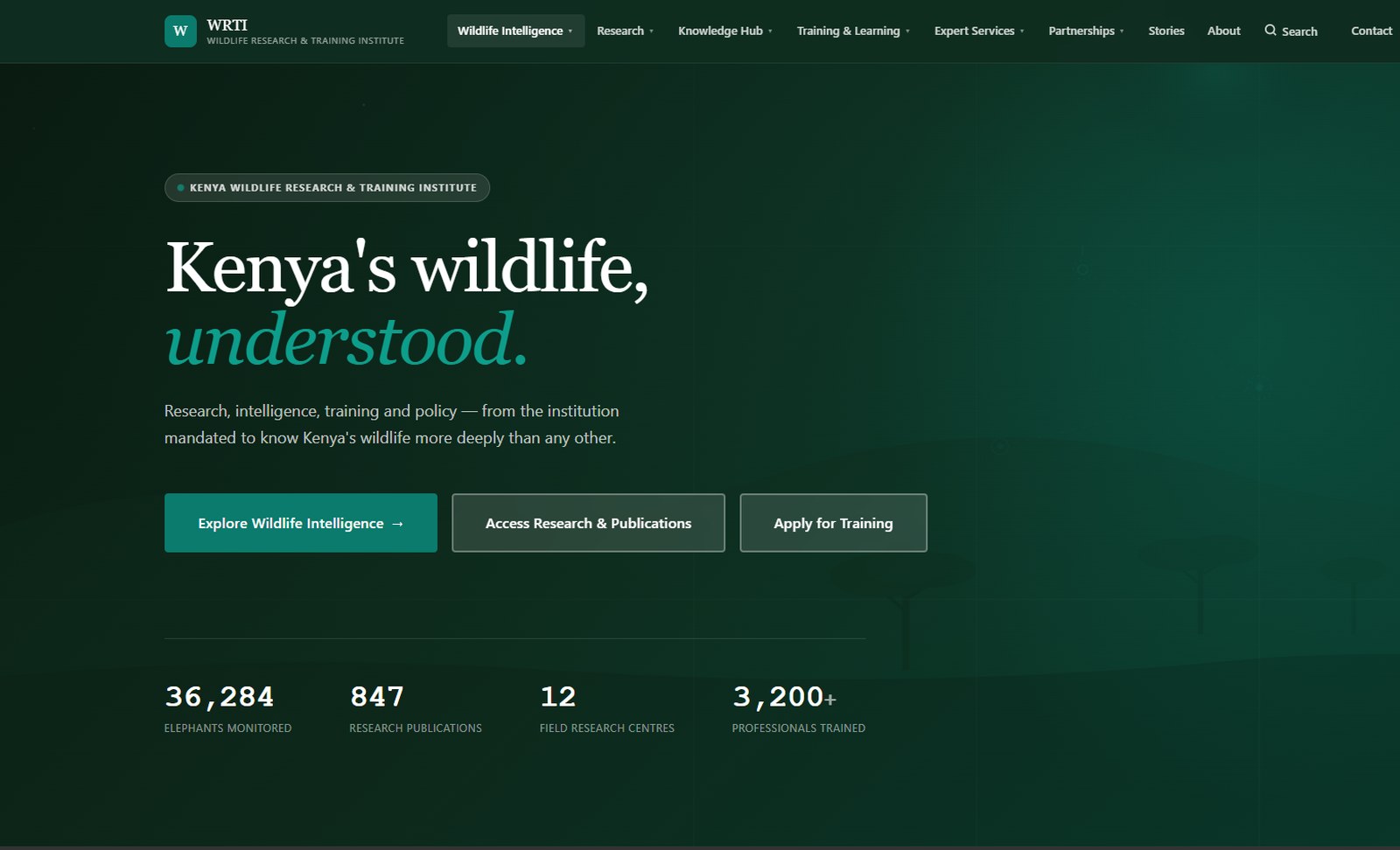Click the Apply for Training button
Image resolution: width=1400 pixels, height=850 pixels.
pyautogui.click(x=833, y=523)
